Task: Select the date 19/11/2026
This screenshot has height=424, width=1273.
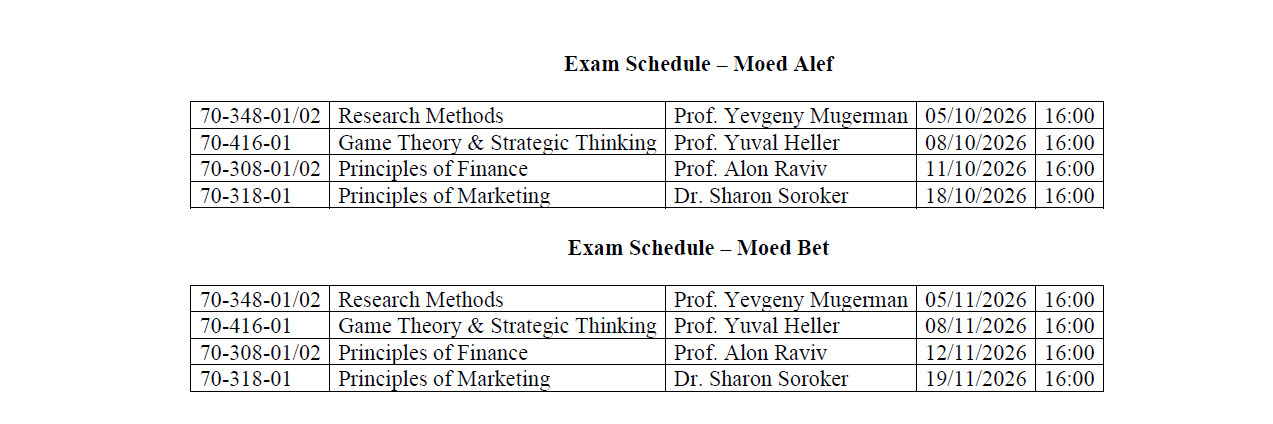Action: (976, 379)
